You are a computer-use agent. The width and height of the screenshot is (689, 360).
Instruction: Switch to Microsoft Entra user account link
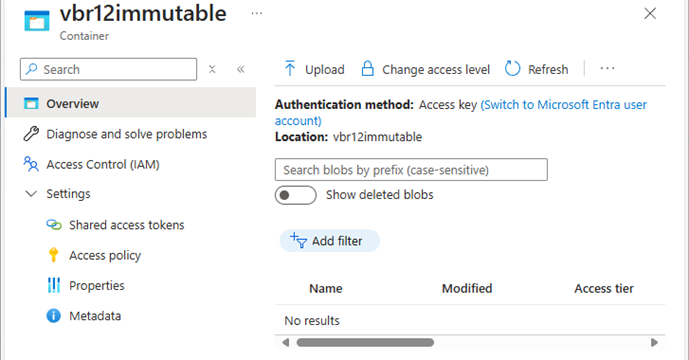click(461, 113)
